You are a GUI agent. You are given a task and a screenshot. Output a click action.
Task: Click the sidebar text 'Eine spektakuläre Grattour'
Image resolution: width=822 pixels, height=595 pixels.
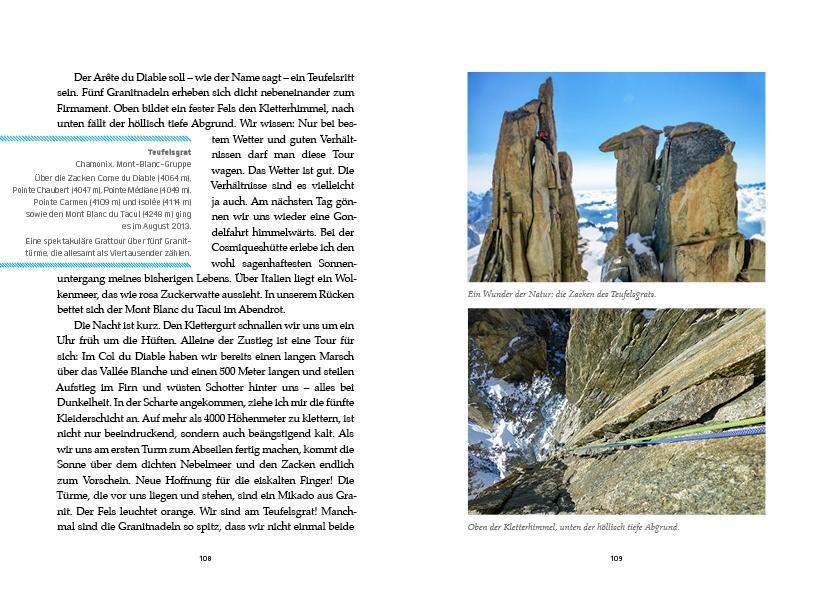[x=109, y=240]
